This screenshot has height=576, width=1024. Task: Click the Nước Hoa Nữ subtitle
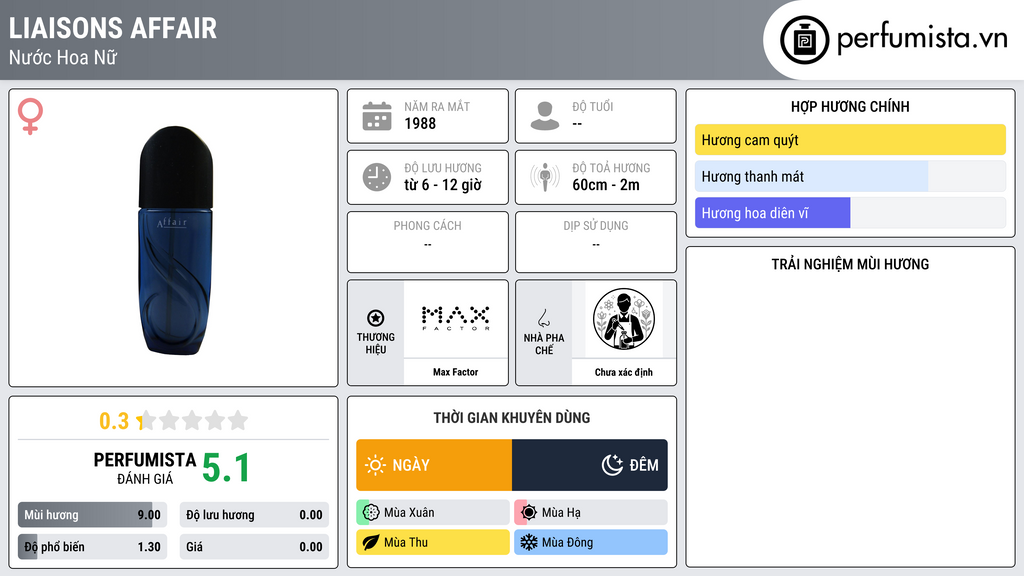63,57
